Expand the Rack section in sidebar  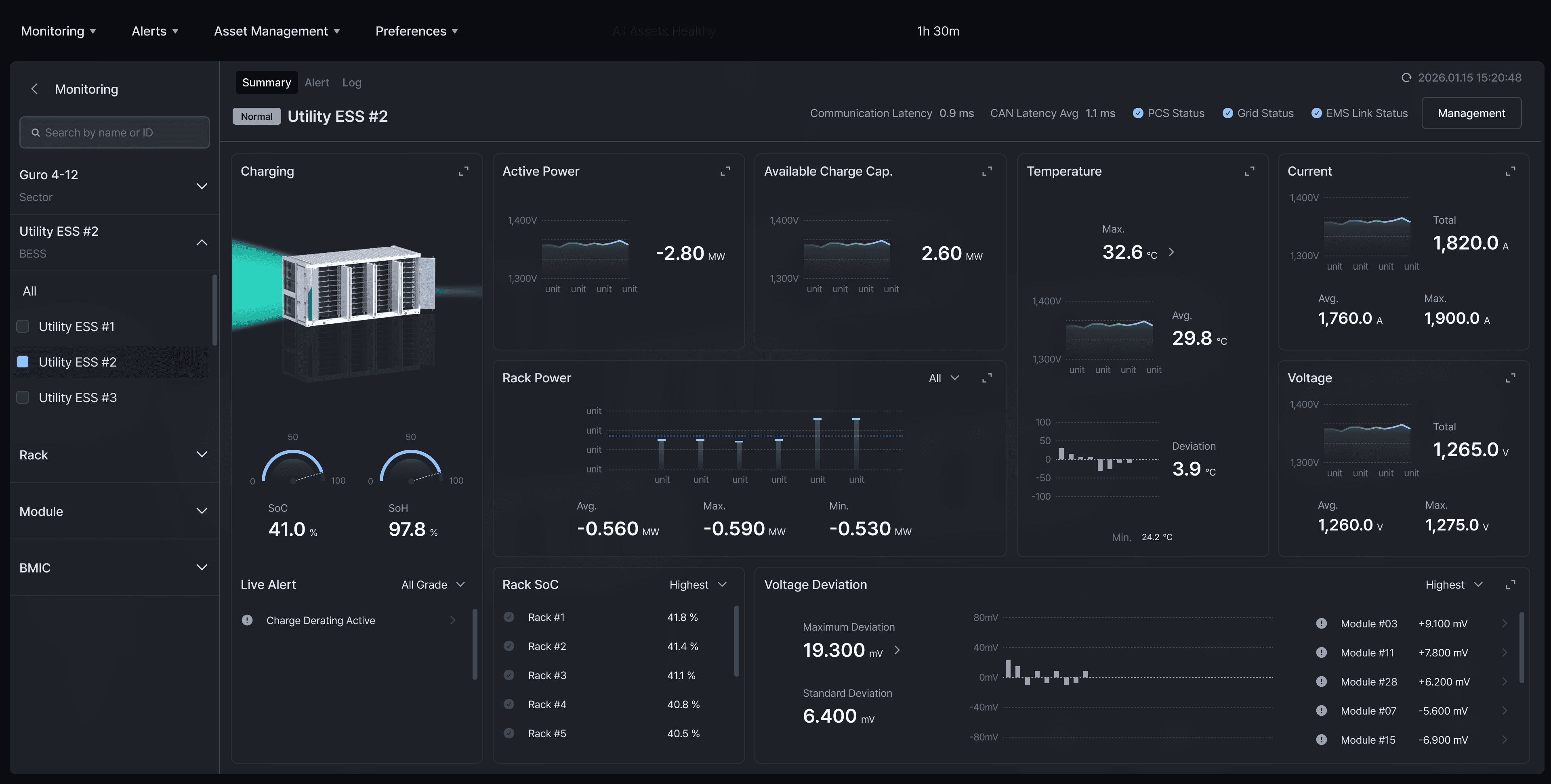pyautogui.click(x=114, y=455)
